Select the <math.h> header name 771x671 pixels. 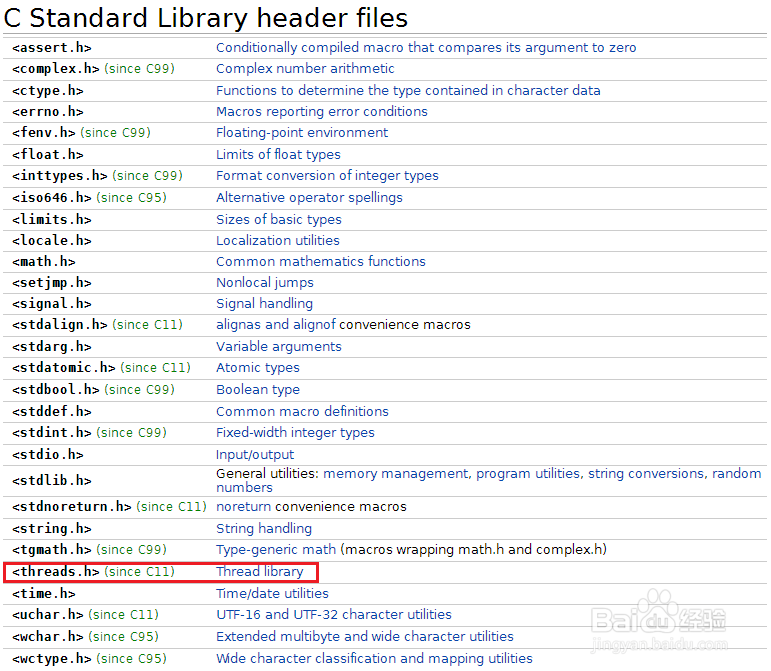(x=44, y=262)
